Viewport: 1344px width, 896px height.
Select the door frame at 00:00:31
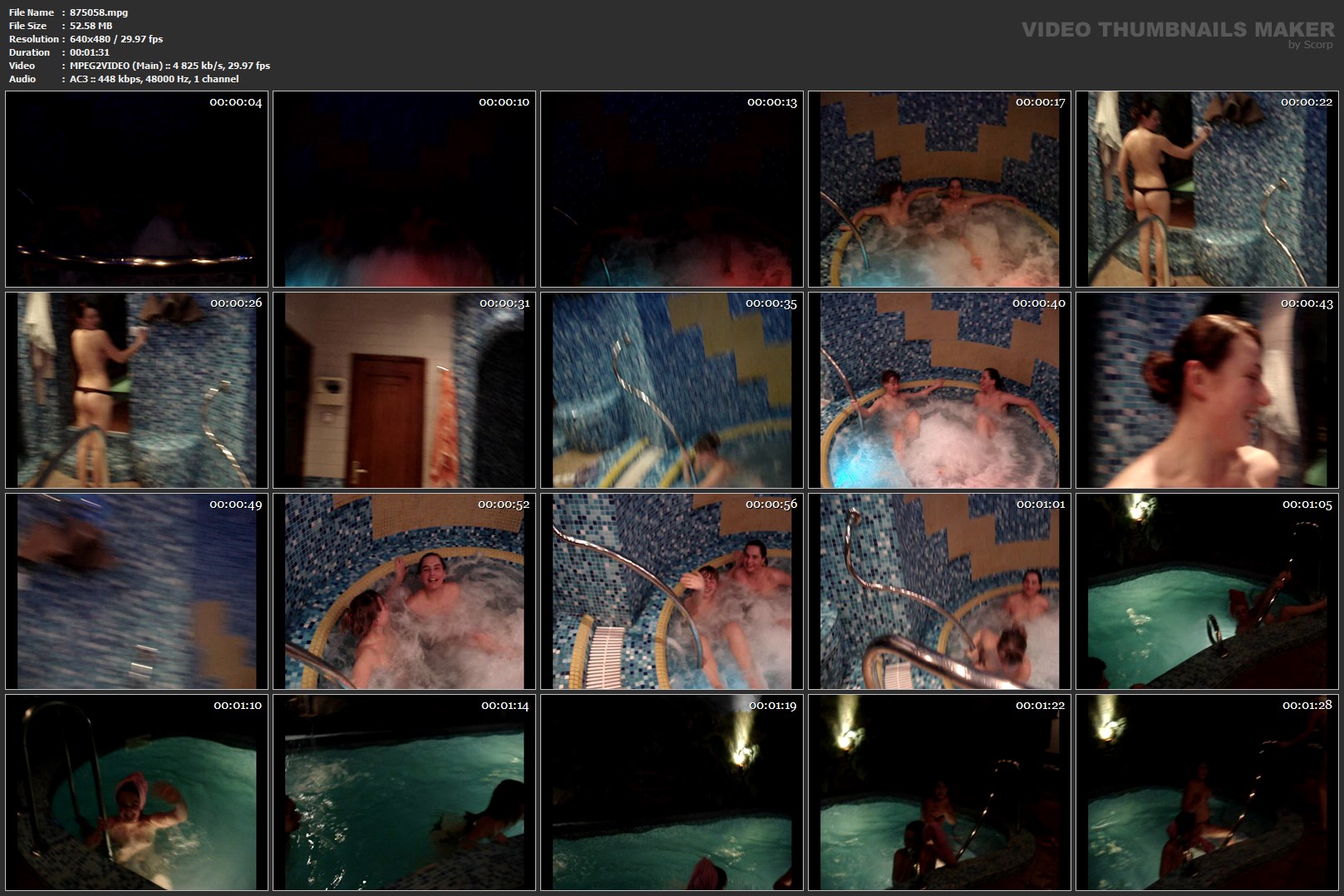(404, 390)
